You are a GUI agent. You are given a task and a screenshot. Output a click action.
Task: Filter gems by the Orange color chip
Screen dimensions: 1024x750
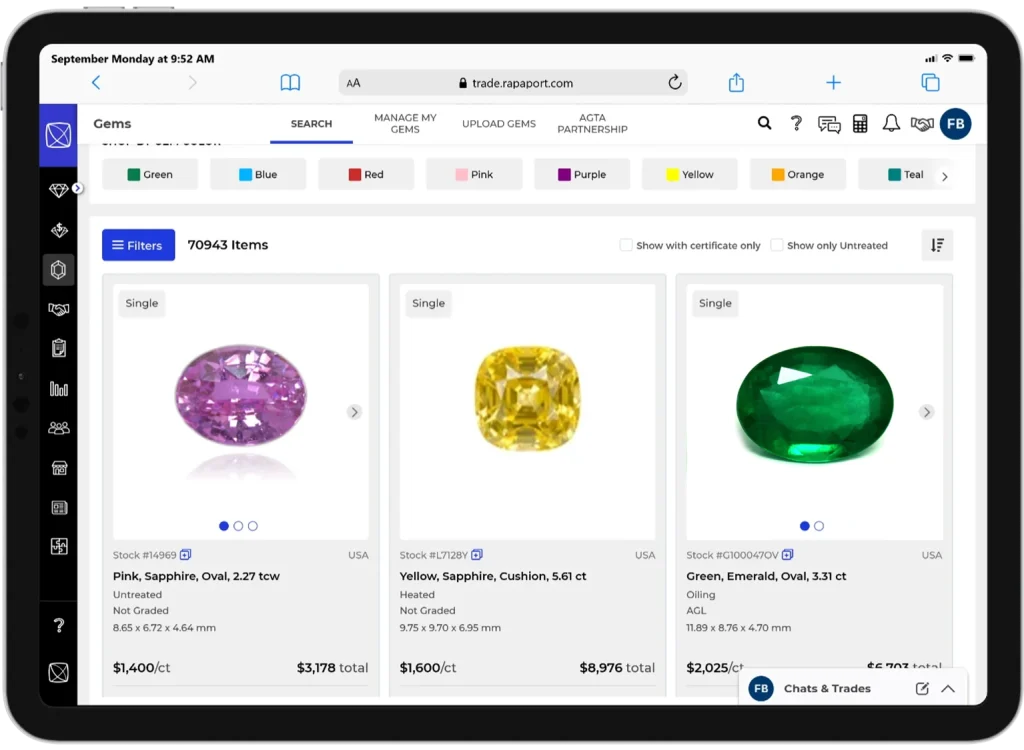tap(797, 174)
